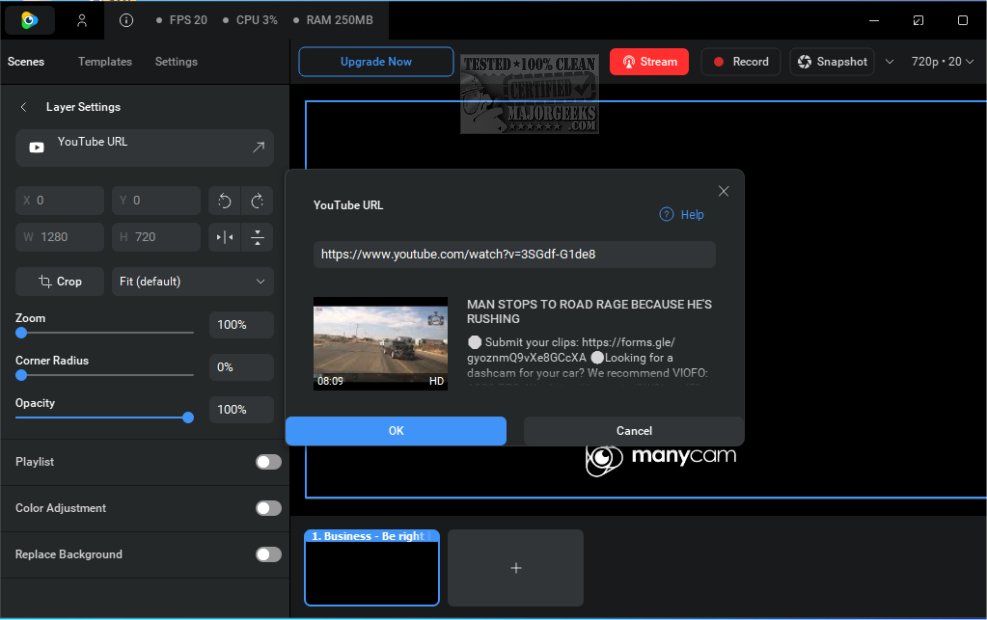Open the Fit (default) dropdown
The image size is (987, 620).
[x=193, y=281]
